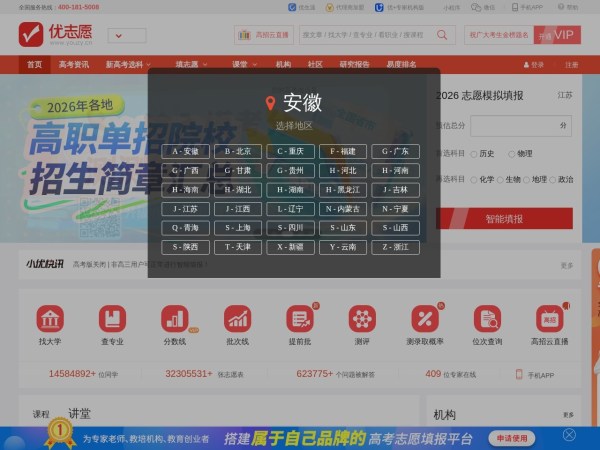Check the 化学 subject option
600x450 pixels.
point(474,180)
